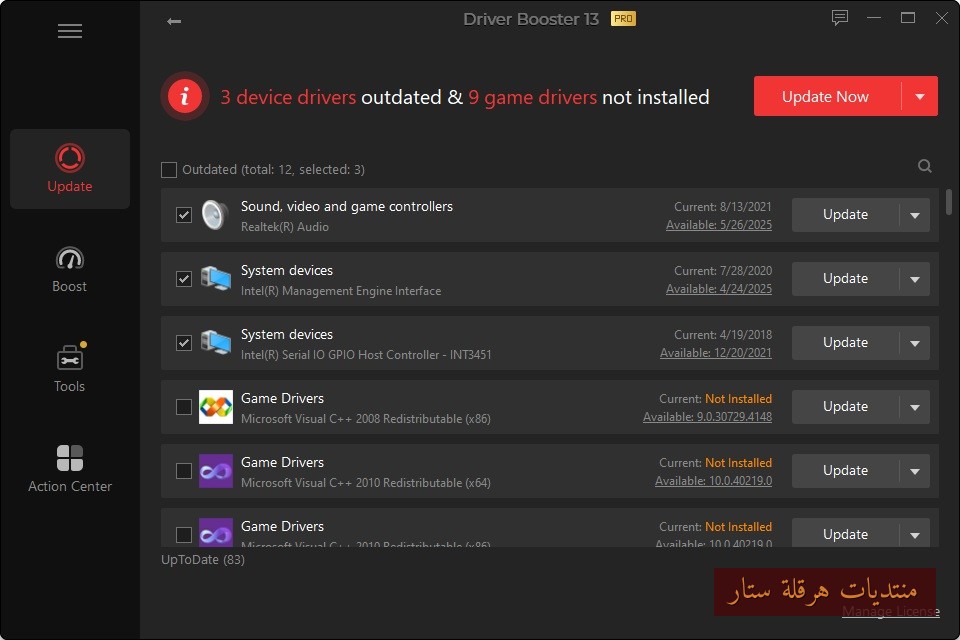Image resolution: width=960 pixels, height=640 pixels.
Task: Uncheck Intel Serial IO GPIO Host Controller
Action: click(x=184, y=343)
